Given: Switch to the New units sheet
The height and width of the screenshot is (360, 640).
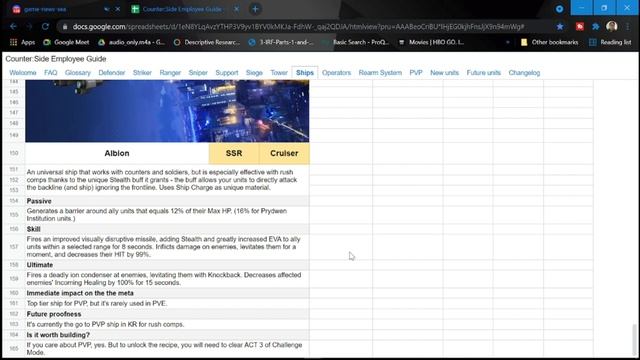Looking at the screenshot, I should pyautogui.click(x=444, y=73).
